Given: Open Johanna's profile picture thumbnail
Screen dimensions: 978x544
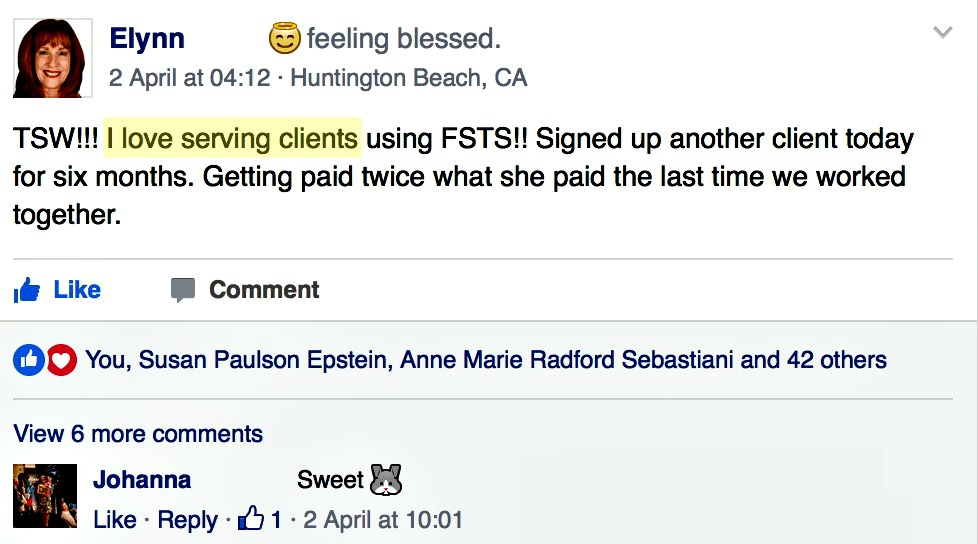Looking at the screenshot, I should tap(45, 496).
